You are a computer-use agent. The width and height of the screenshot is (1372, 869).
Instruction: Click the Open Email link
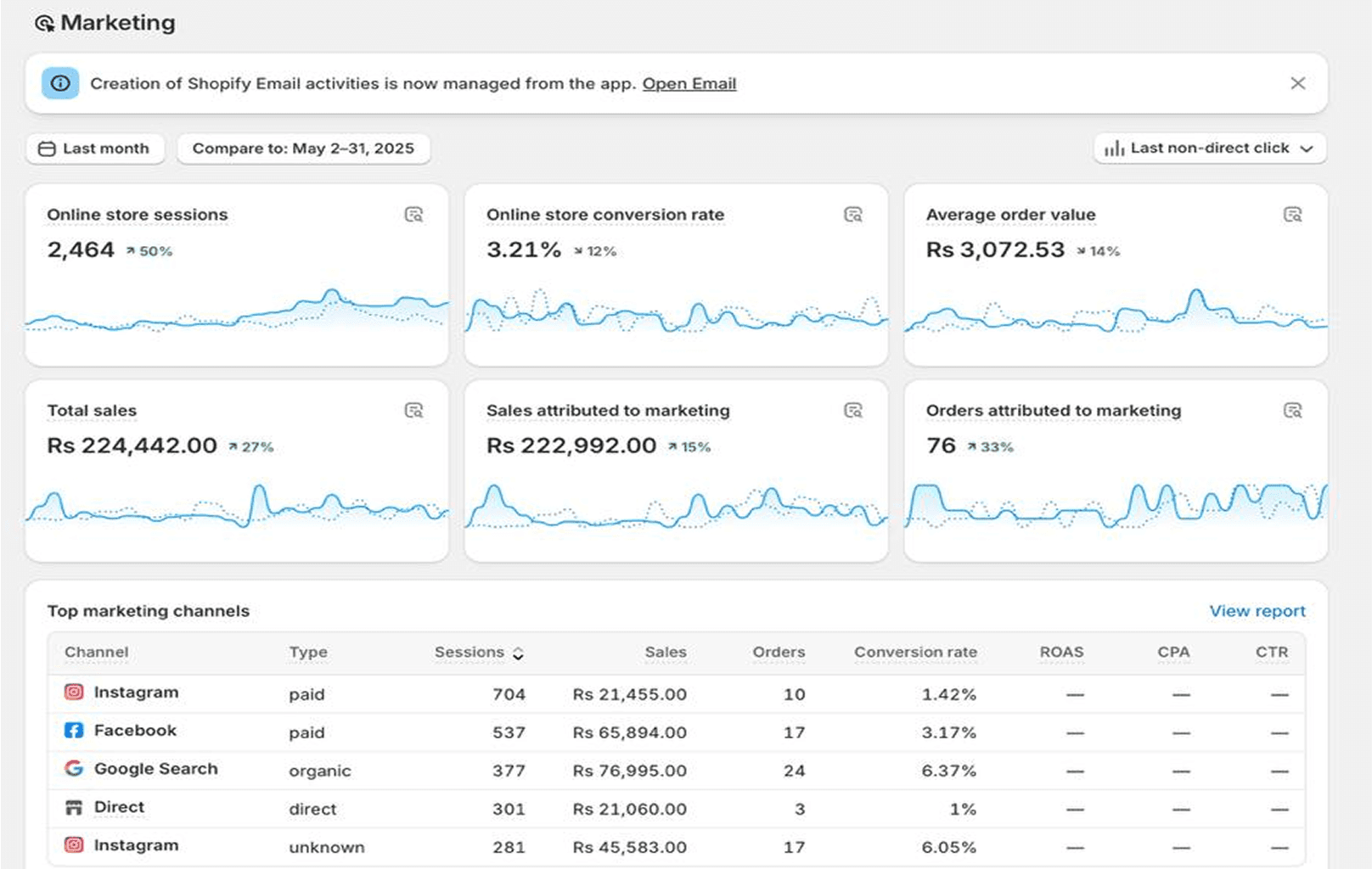pos(689,84)
